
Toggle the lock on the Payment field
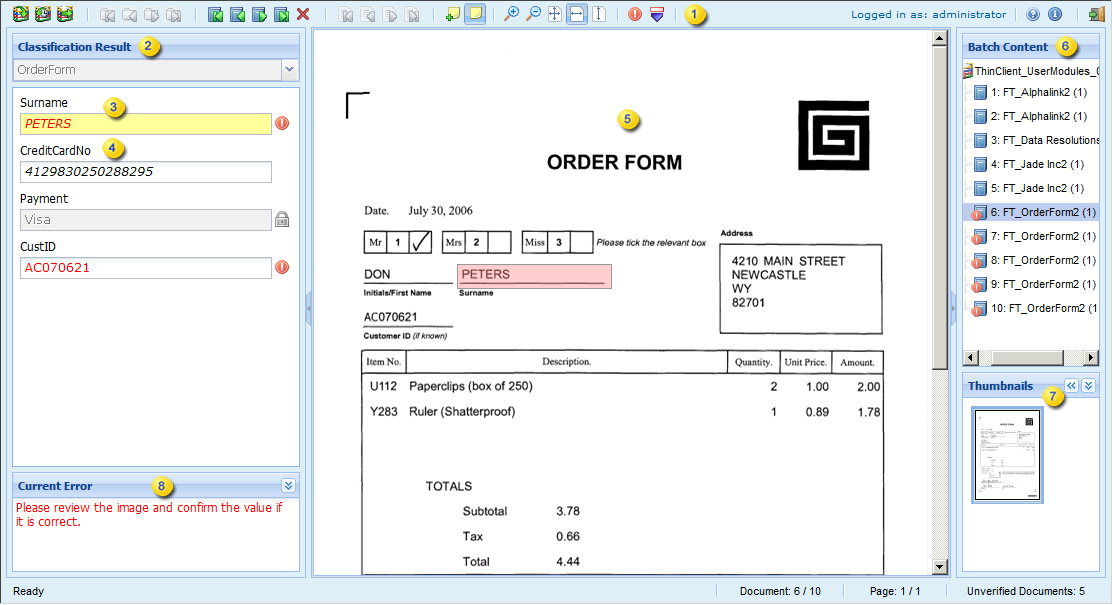[282, 219]
